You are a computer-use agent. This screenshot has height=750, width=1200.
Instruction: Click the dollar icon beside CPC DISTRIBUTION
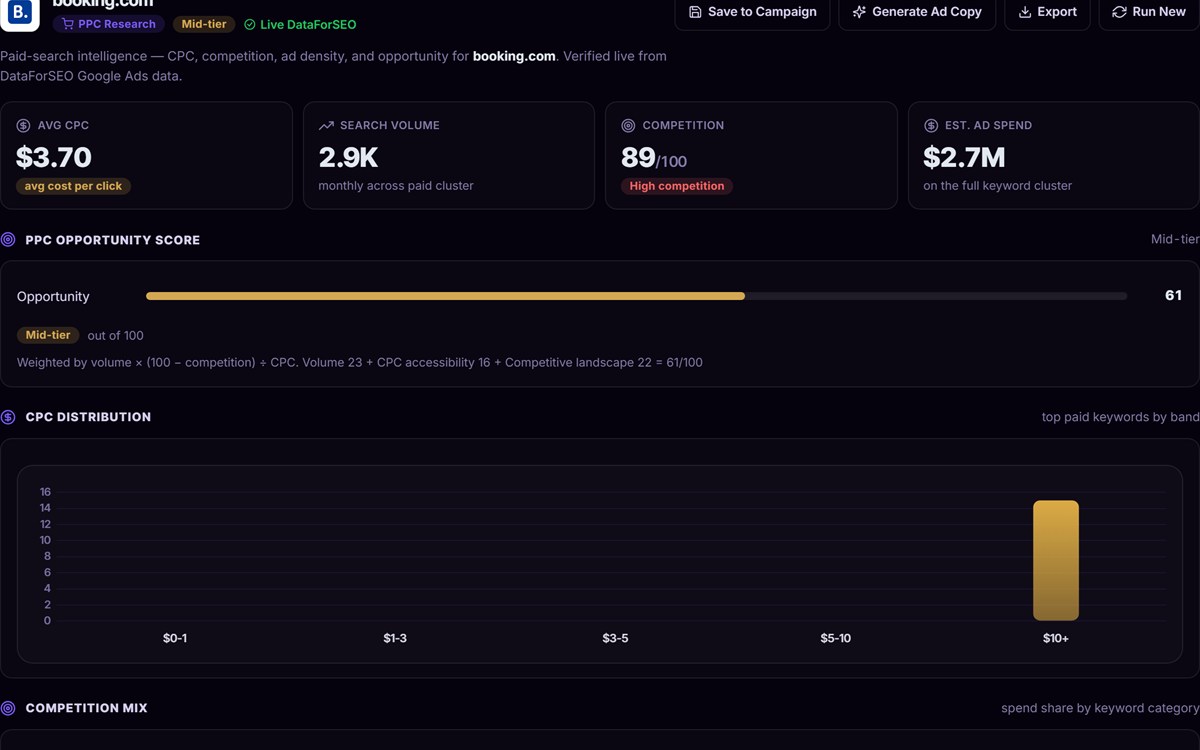point(8,417)
